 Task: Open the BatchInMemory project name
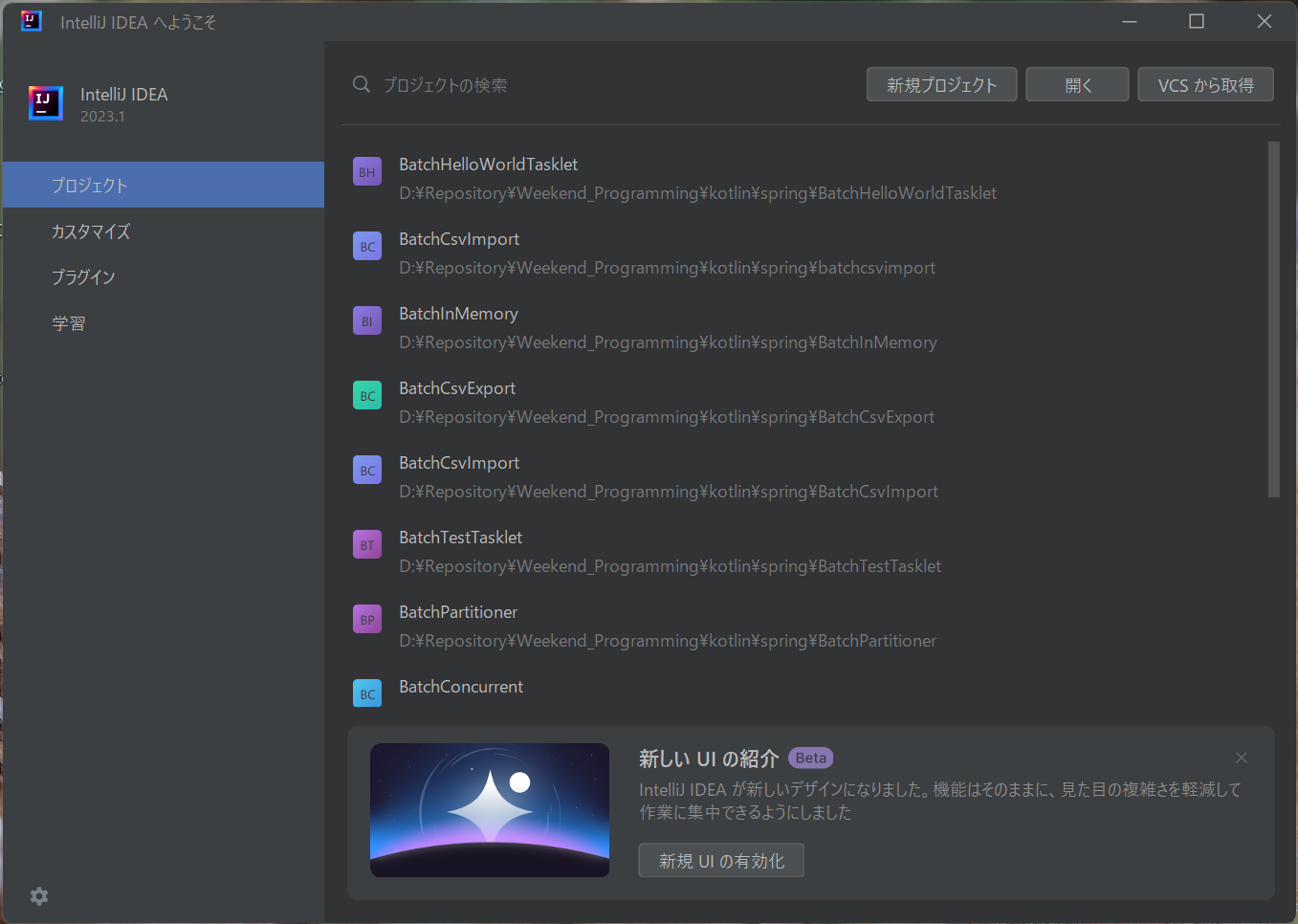pos(458,314)
